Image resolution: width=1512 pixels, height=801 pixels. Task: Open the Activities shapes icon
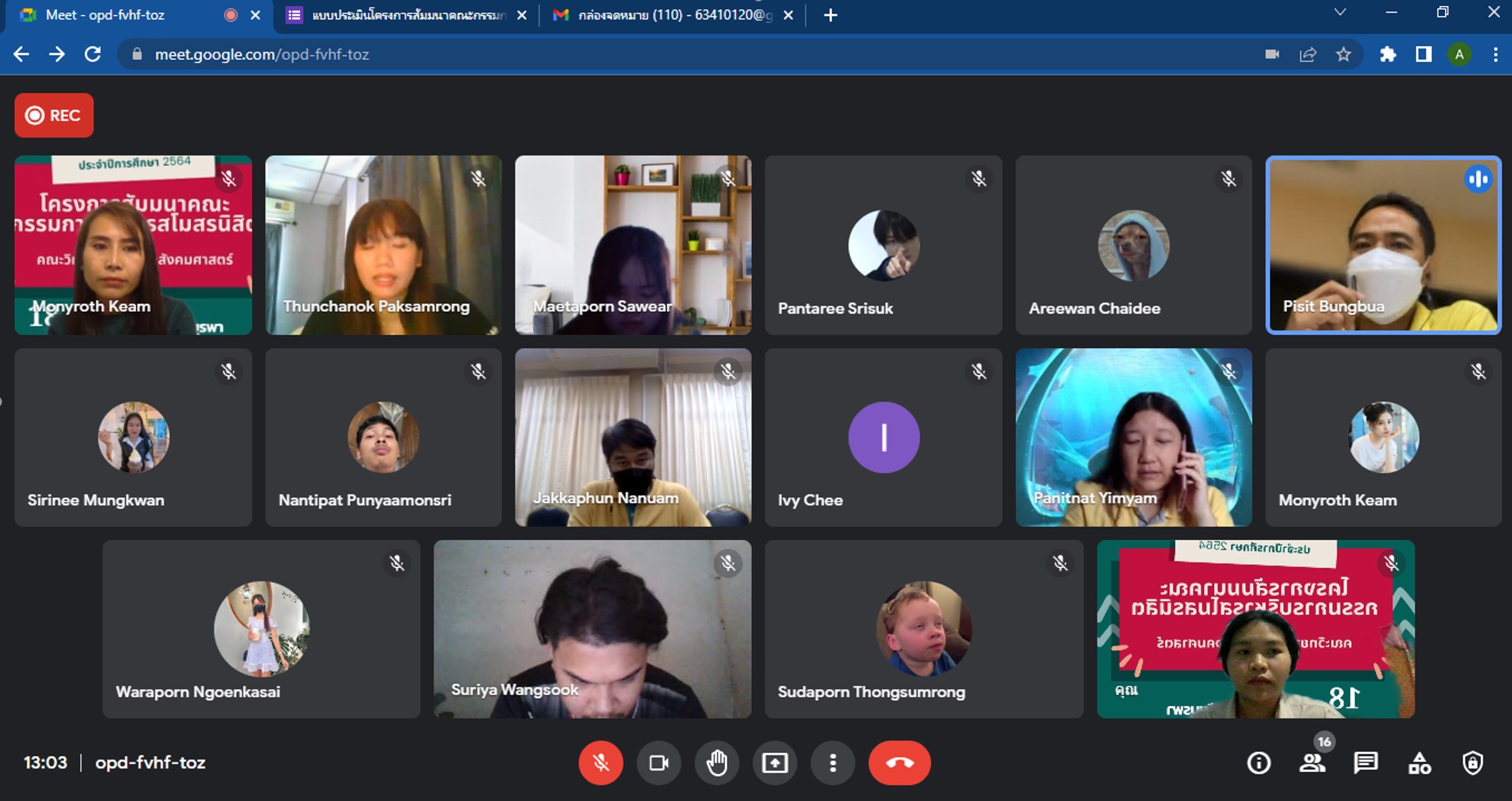1419,763
